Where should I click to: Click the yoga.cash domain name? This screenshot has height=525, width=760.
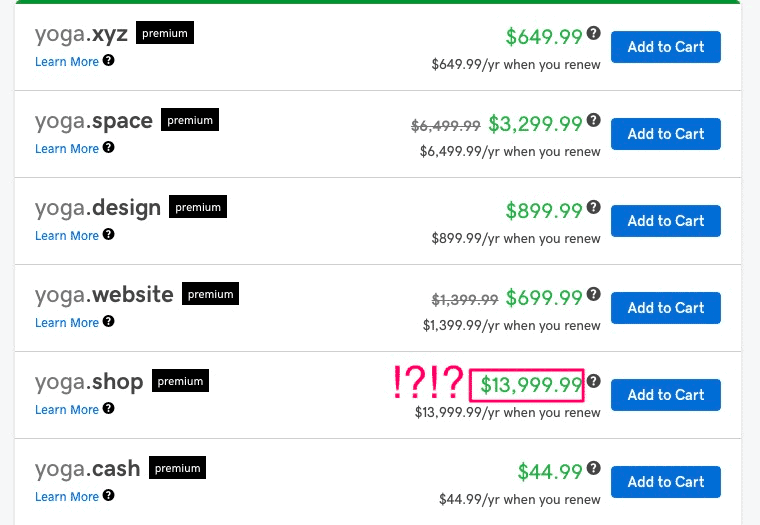click(x=87, y=469)
